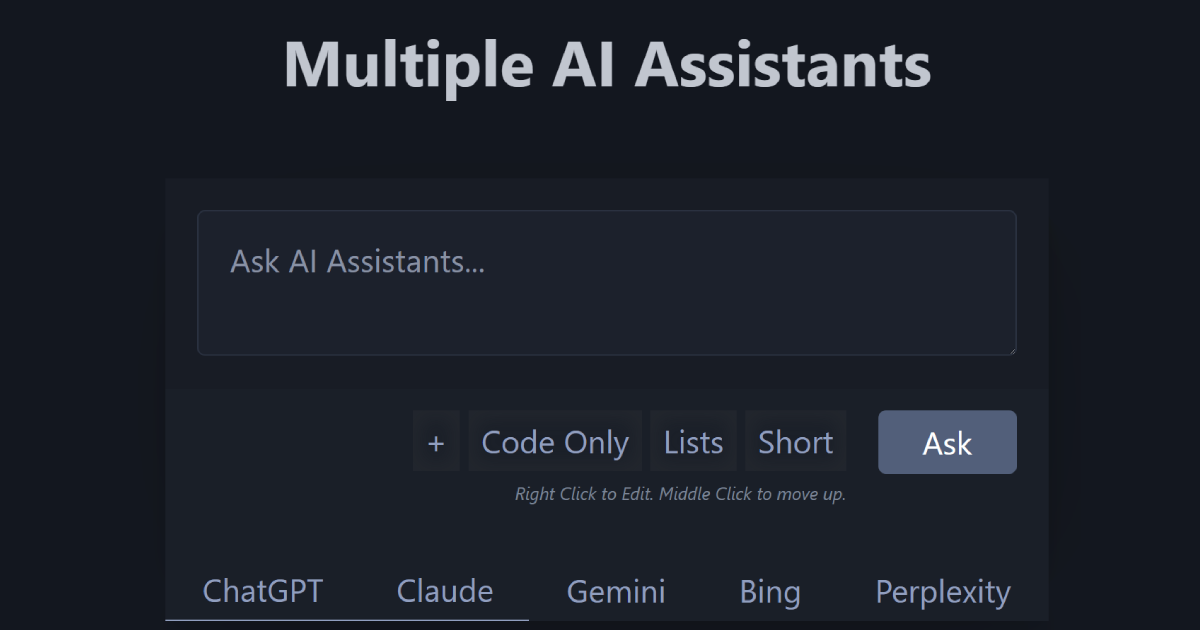Submit the question with the Ask button
The height and width of the screenshot is (630, 1200).
tap(947, 442)
